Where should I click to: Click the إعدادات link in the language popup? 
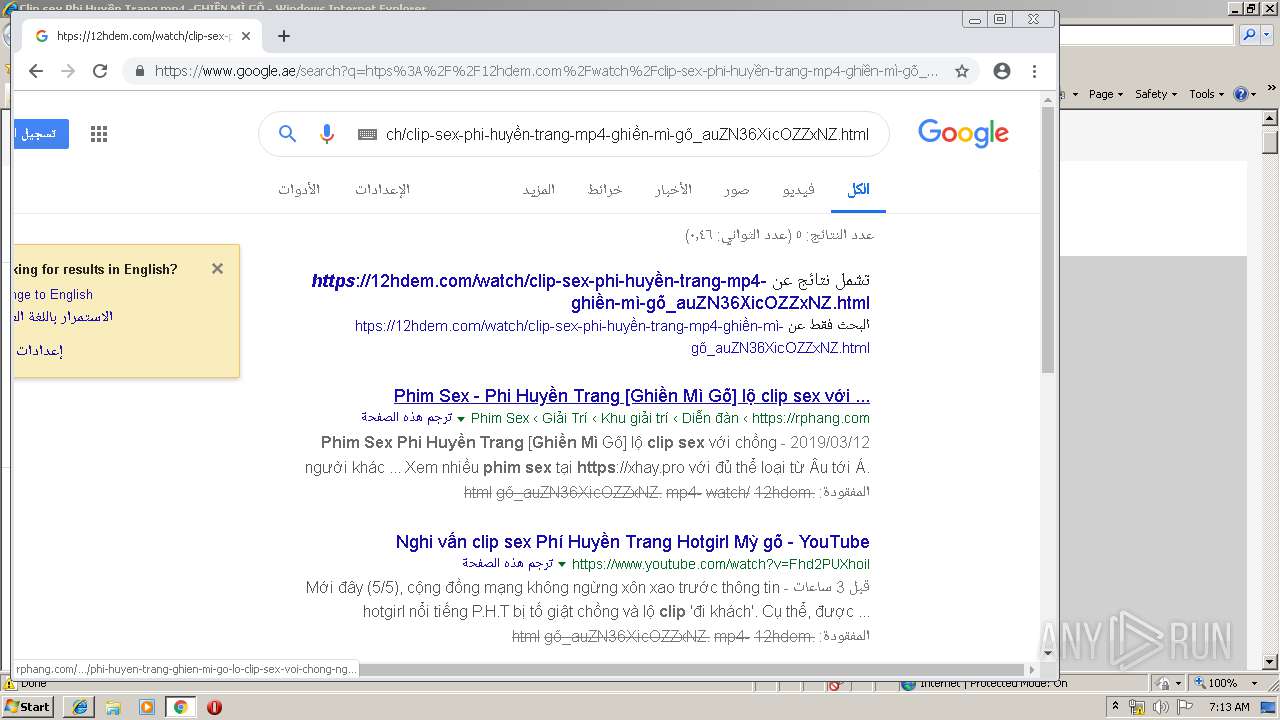click(x=40, y=351)
